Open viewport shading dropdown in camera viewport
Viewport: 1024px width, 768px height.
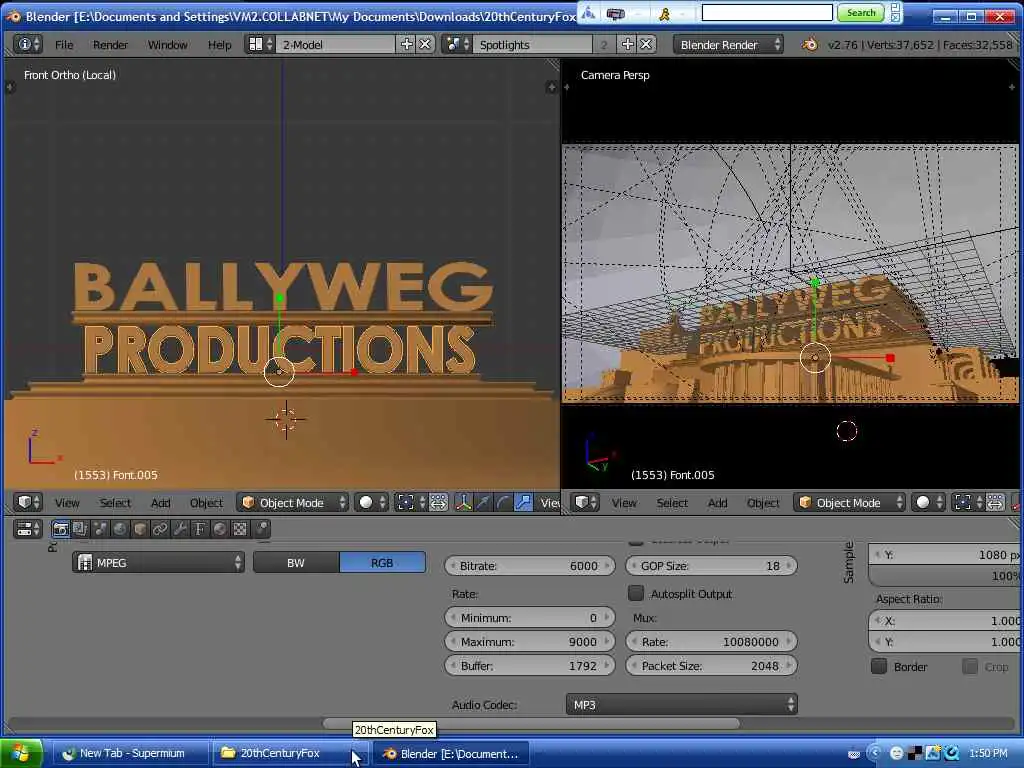[x=929, y=502]
